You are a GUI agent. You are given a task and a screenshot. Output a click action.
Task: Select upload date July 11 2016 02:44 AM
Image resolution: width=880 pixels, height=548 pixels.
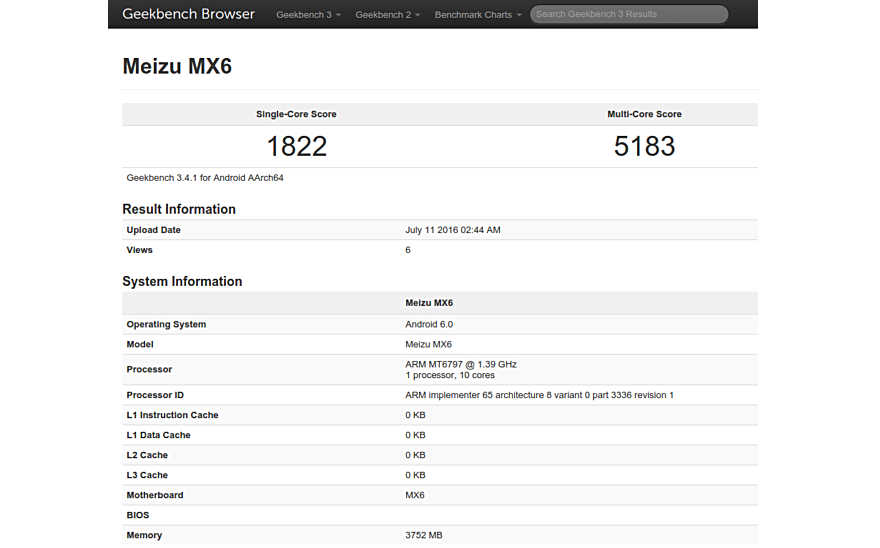[453, 230]
